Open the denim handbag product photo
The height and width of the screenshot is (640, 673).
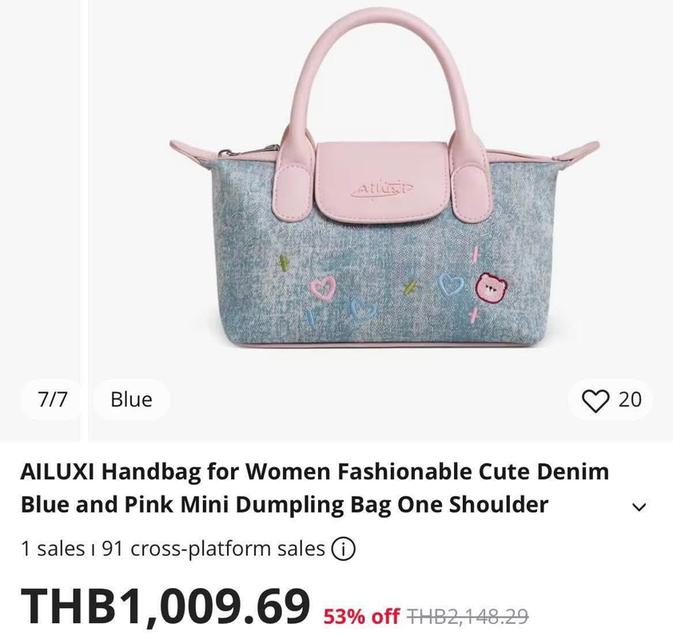click(x=384, y=178)
